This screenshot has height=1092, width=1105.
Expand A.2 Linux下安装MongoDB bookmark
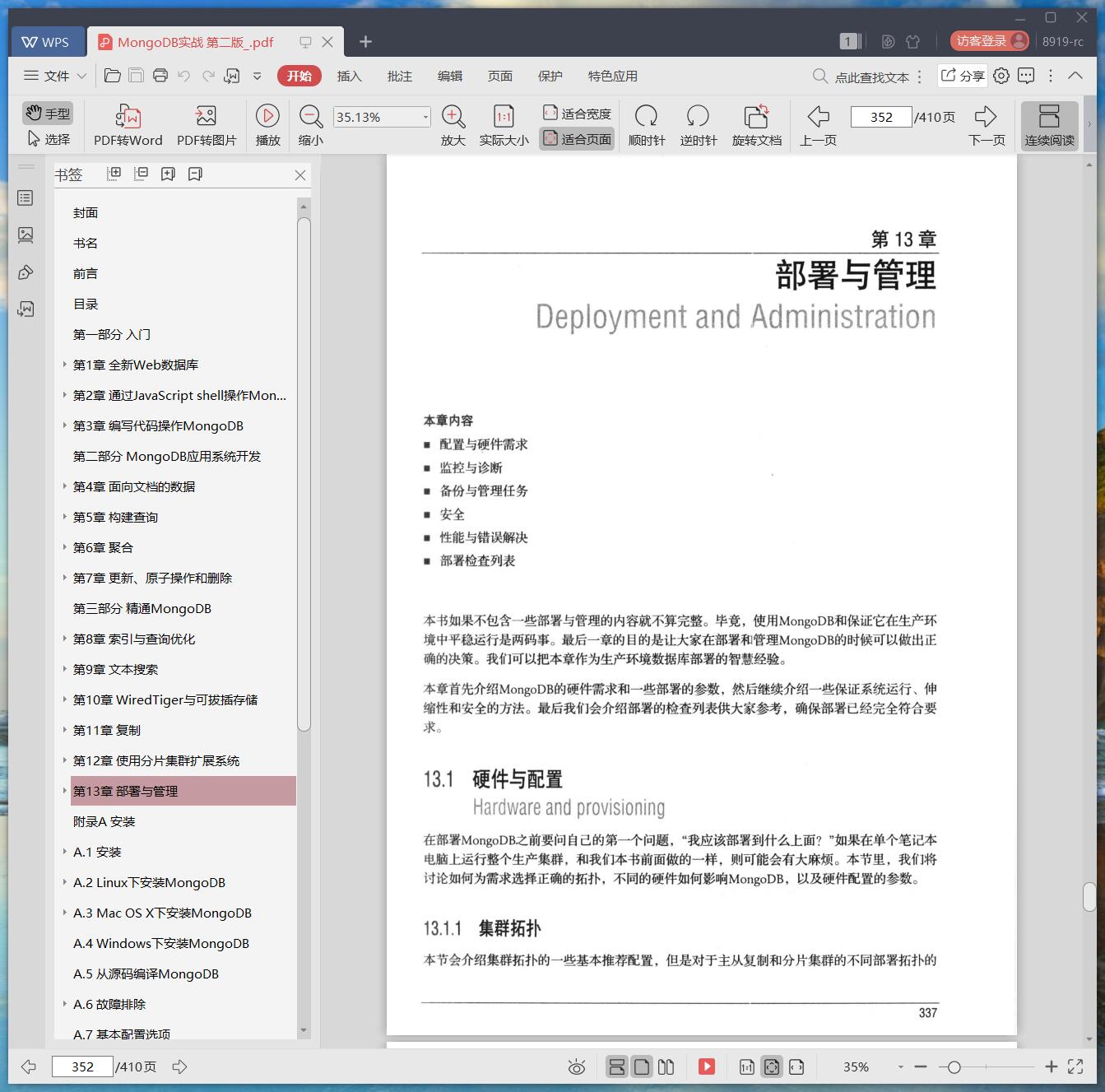point(65,882)
